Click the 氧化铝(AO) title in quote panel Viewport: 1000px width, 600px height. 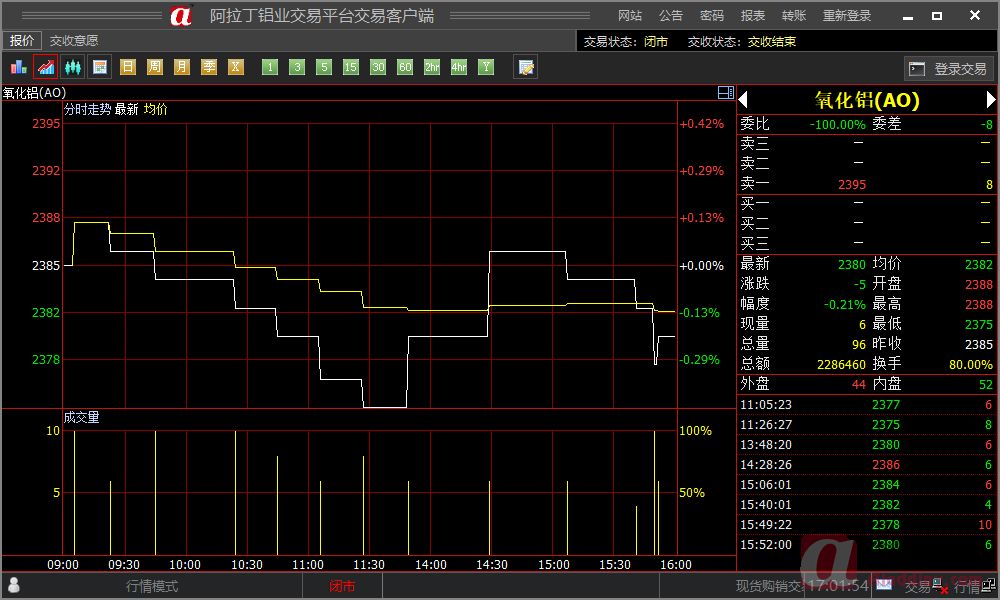point(867,100)
